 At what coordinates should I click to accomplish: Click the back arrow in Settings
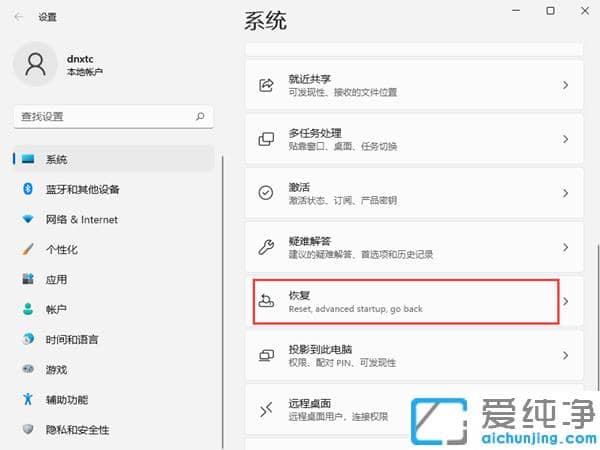click(19, 17)
